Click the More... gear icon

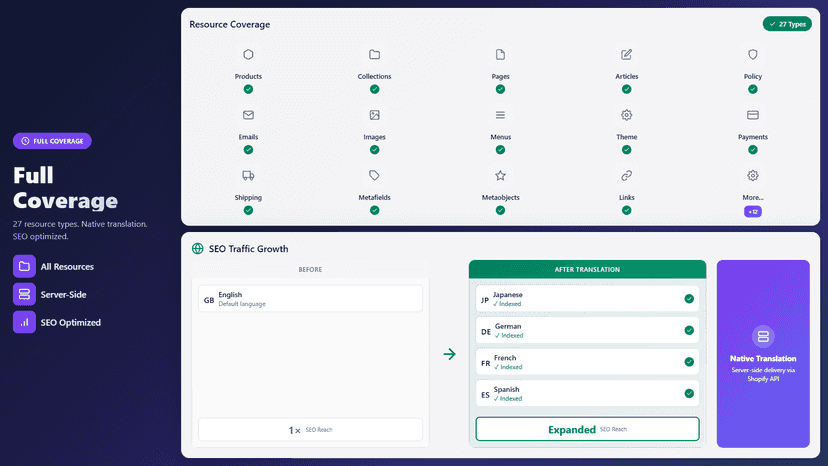click(752, 175)
